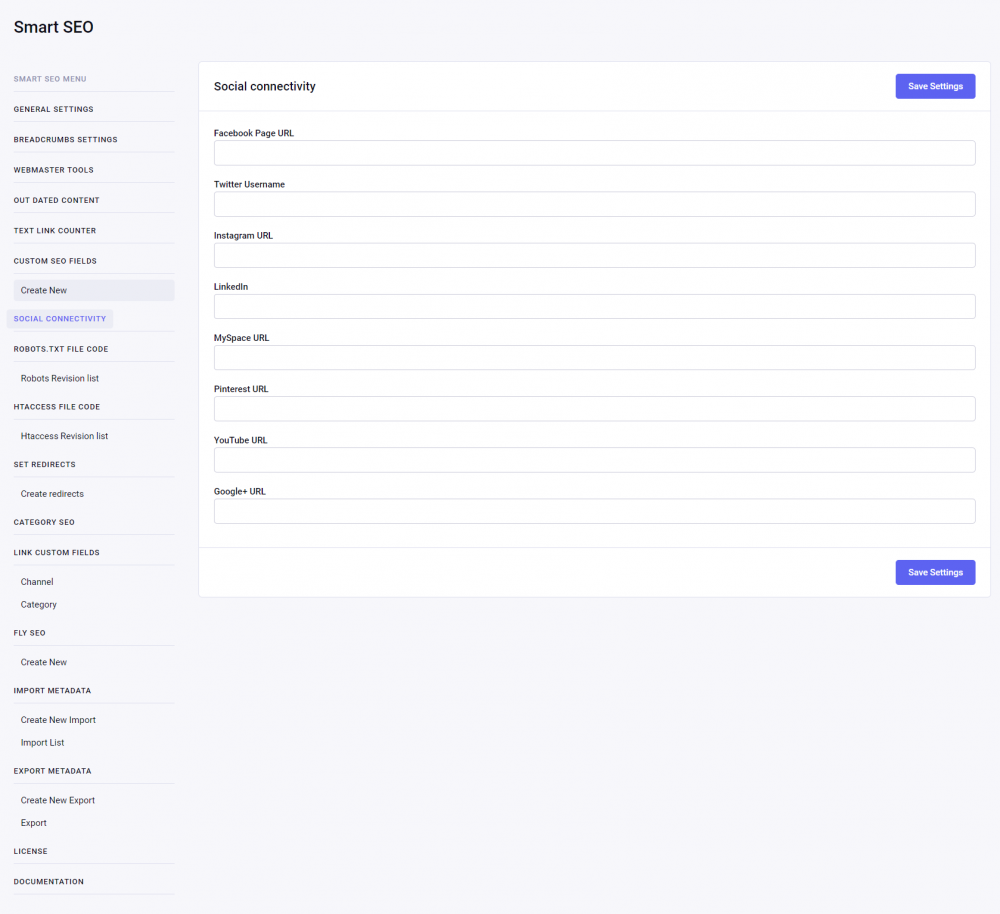Viewport: 1000px width, 914px height.
Task: Open Robots Revision list
Action: tap(60, 378)
